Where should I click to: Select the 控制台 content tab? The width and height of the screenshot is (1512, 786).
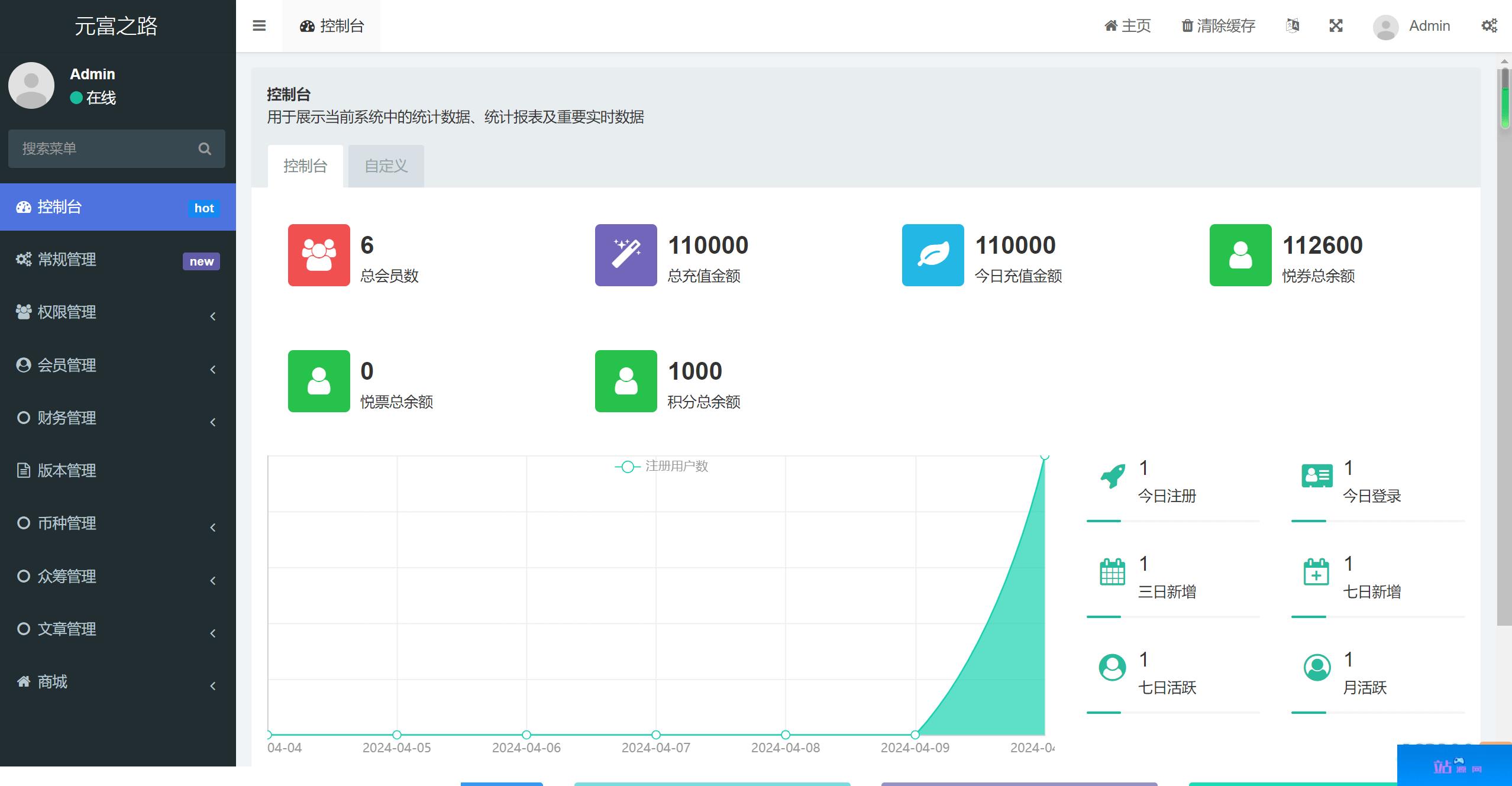point(305,166)
